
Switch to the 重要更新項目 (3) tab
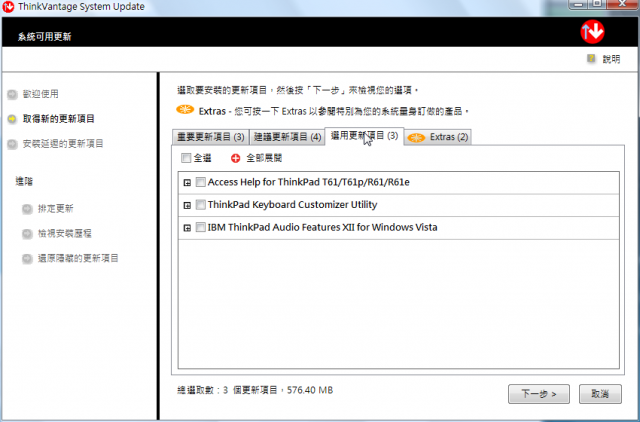pos(211,137)
